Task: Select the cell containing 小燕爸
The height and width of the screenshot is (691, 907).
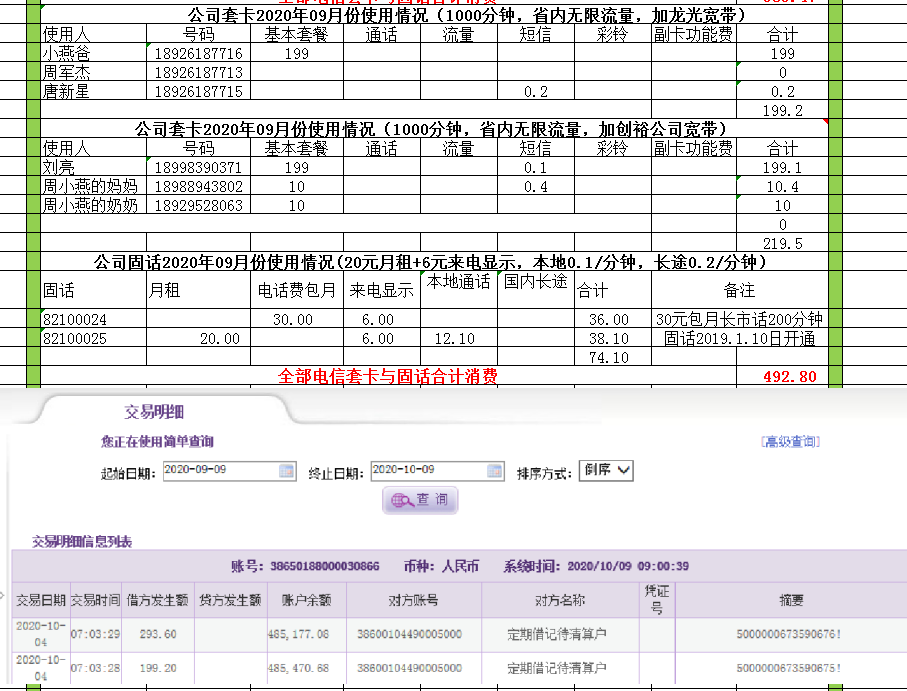Action: (93, 54)
